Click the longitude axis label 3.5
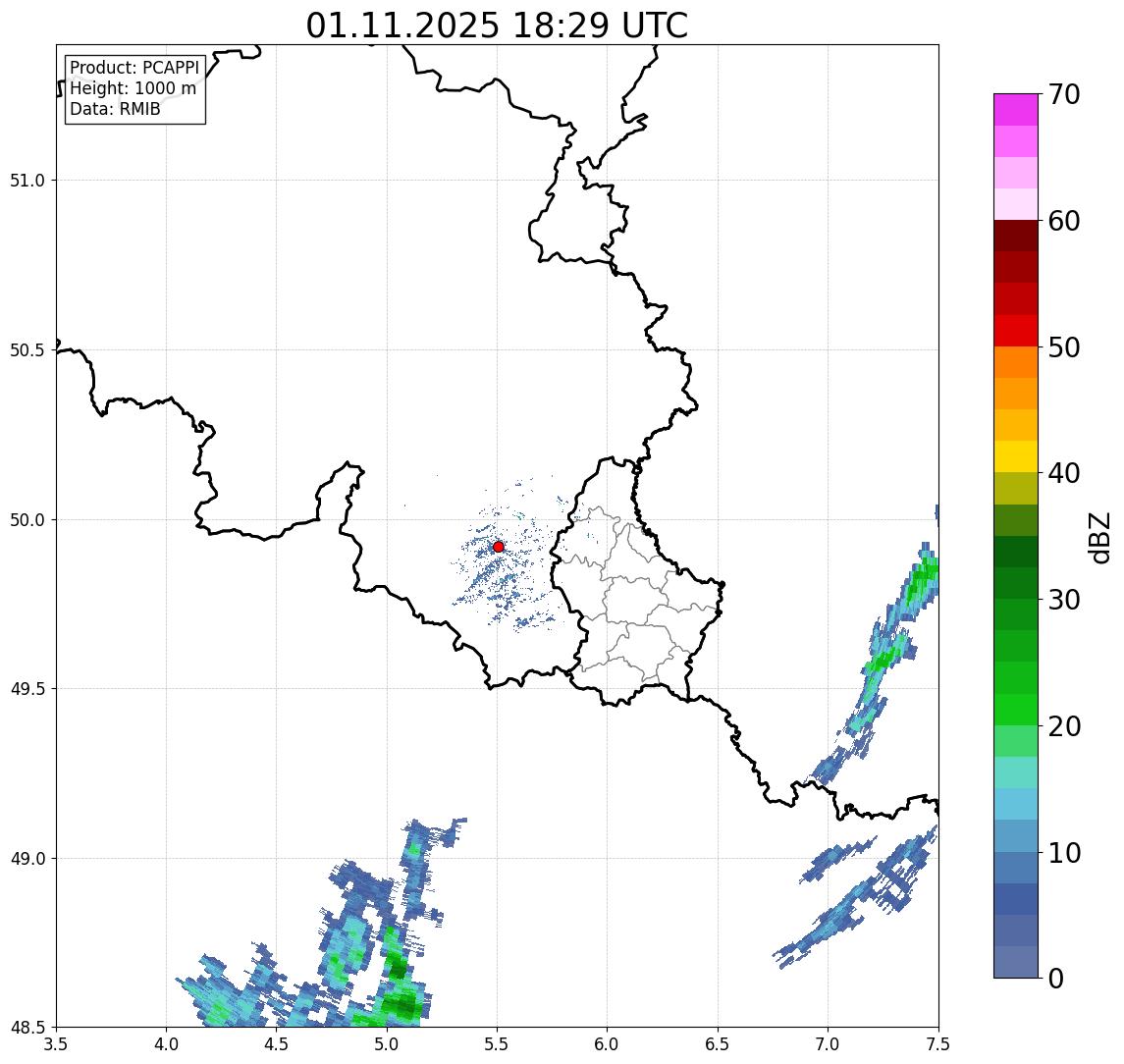This screenshot has width=1124, height=1064. click(x=56, y=1044)
